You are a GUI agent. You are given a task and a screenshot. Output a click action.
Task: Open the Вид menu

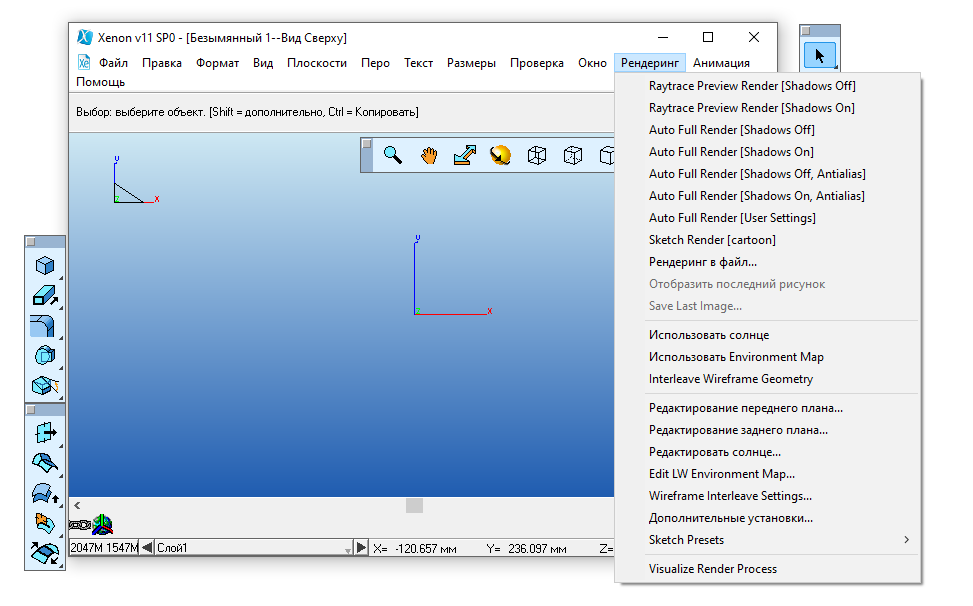pyautogui.click(x=263, y=63)
